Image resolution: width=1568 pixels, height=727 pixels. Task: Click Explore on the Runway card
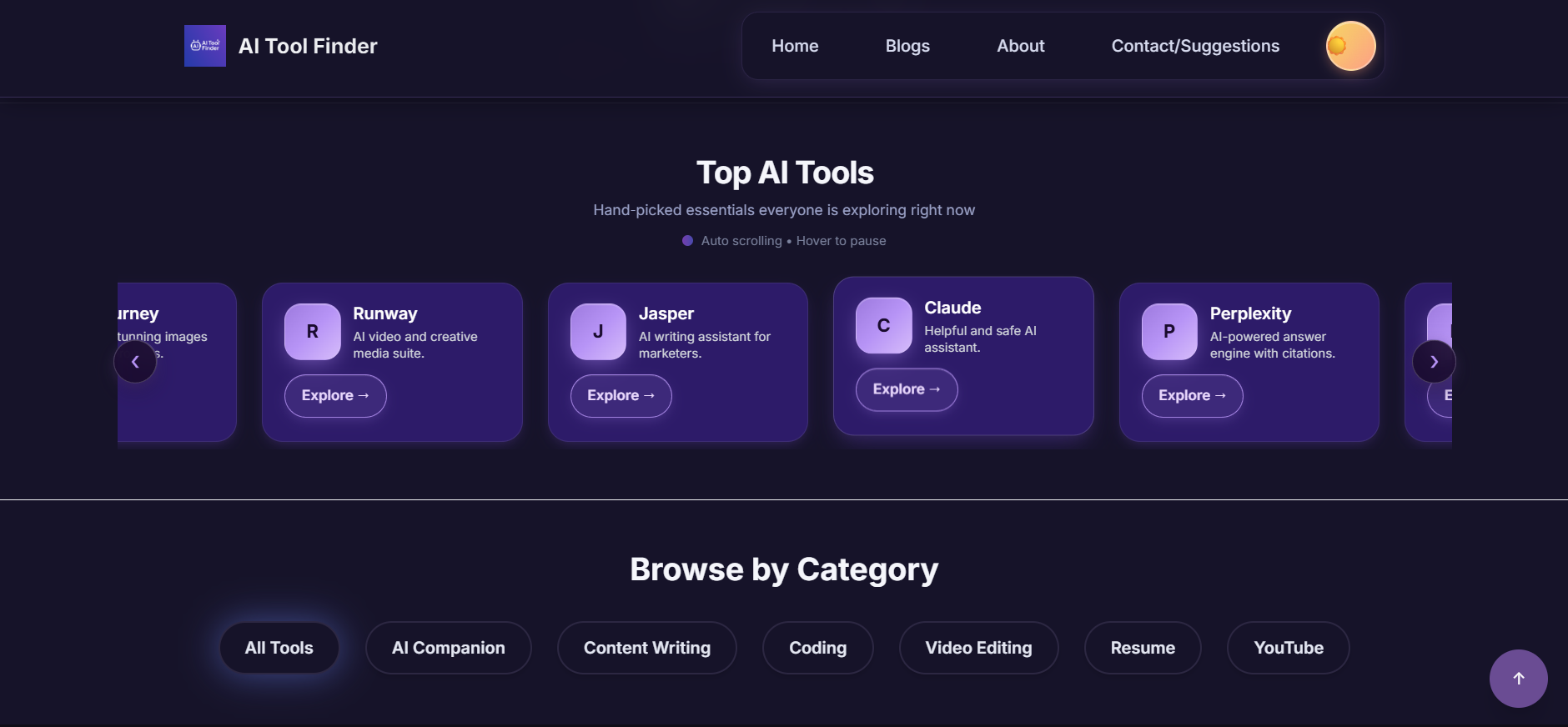(x=335, y=396)
